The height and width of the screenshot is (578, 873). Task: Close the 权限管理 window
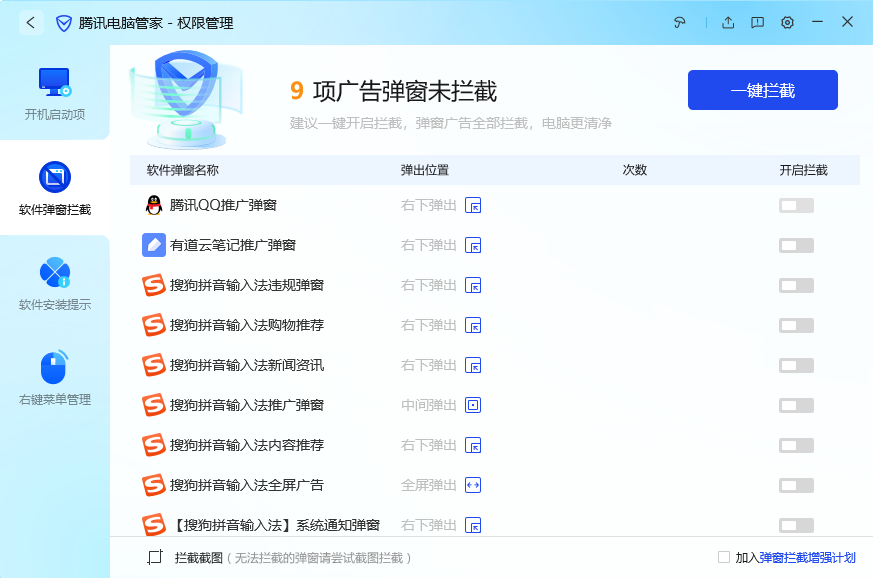[847, 22]
